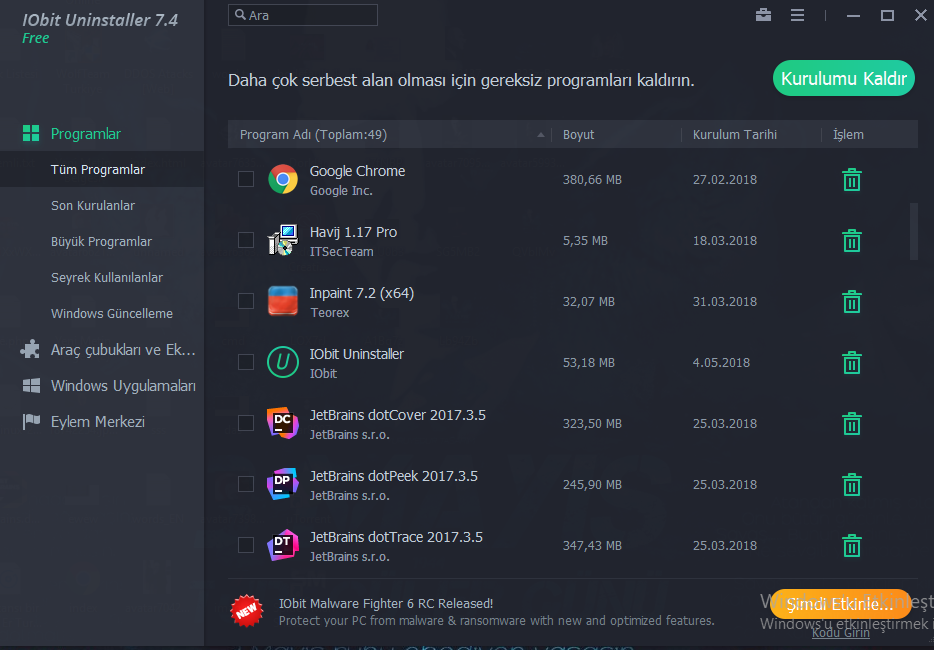Sort by Boyut column header
The width and height of the screenshot is (934, 650).
click(578, 135)
